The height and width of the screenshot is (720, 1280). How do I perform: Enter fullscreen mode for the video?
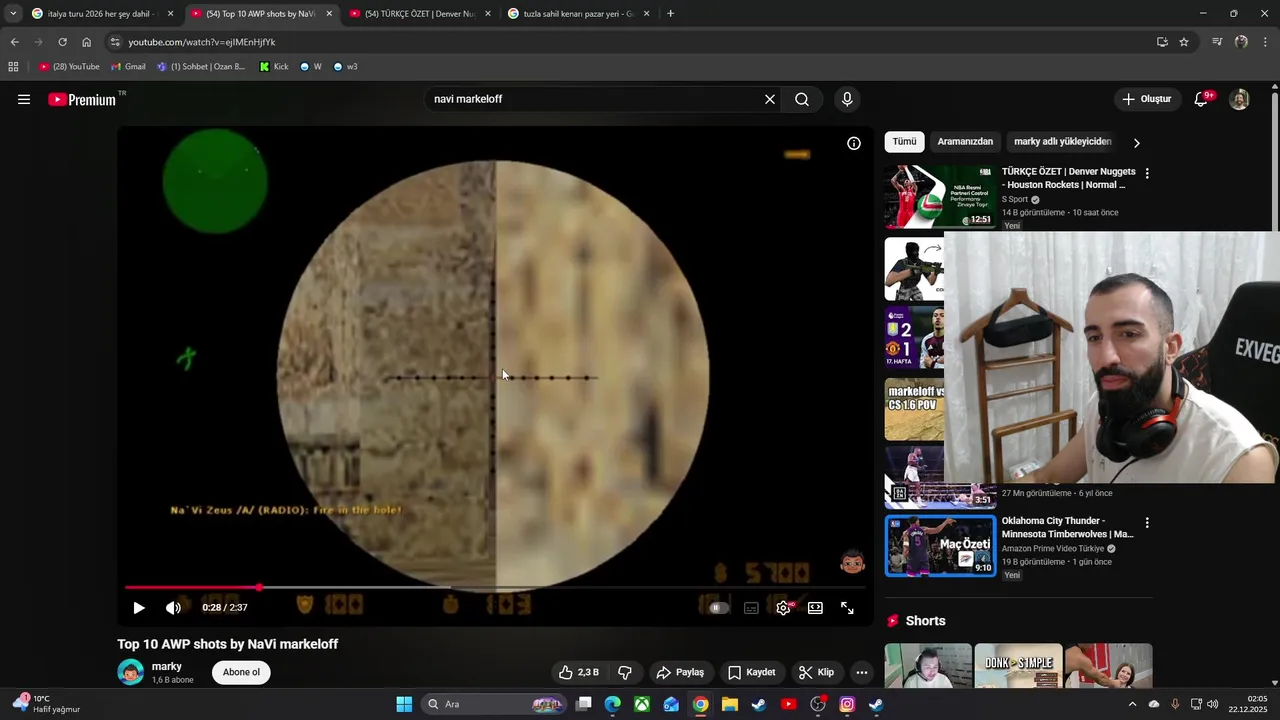click(847, 608)
